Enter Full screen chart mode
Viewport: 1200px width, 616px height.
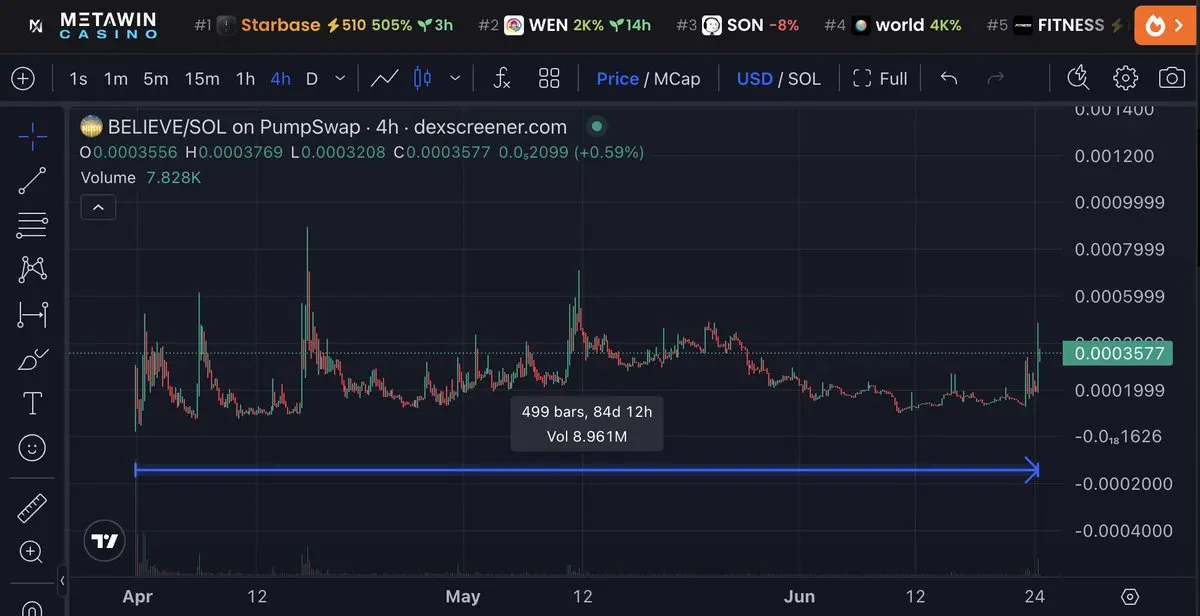click(880, 78)
